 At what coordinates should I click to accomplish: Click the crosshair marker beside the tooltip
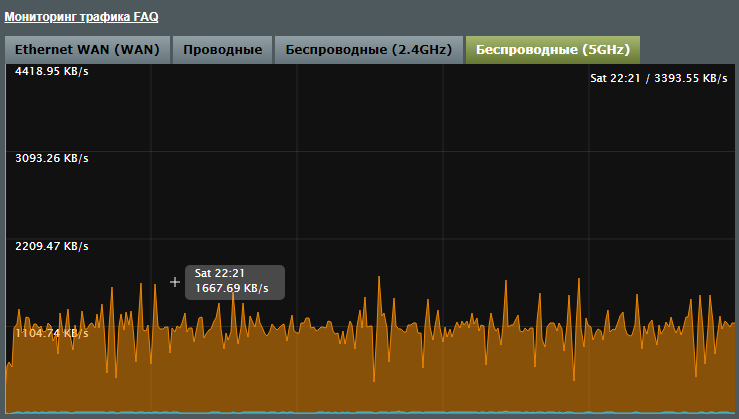pyautogui.click(x=175, y=282)
